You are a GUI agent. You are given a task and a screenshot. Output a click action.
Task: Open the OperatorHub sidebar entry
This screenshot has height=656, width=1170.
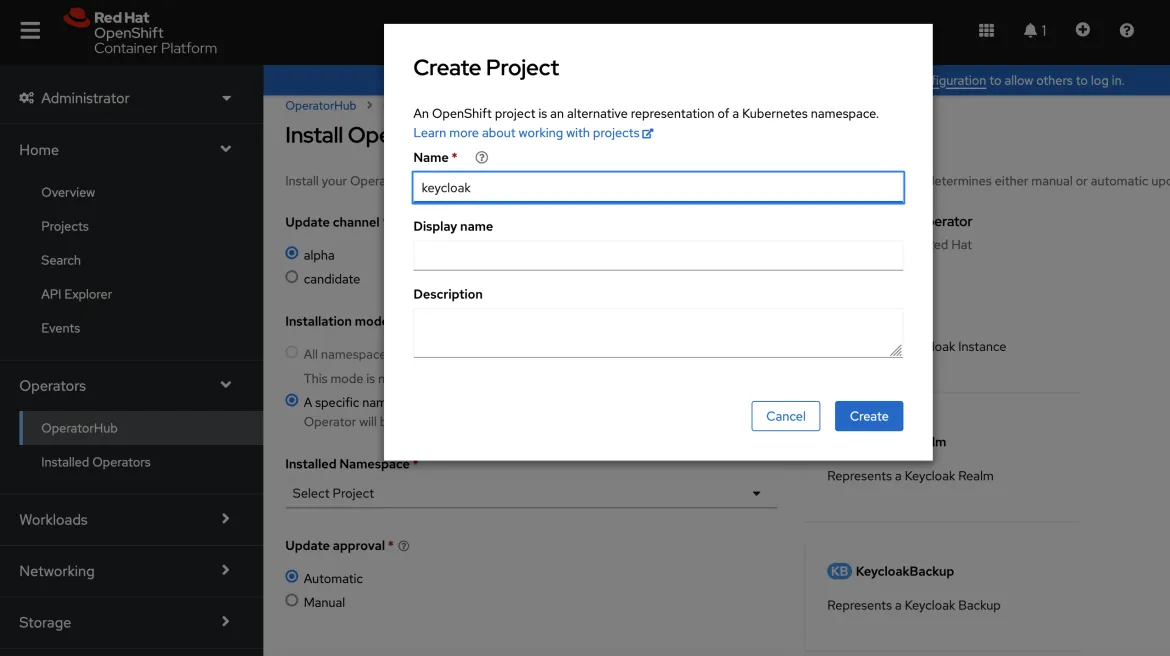82,428
